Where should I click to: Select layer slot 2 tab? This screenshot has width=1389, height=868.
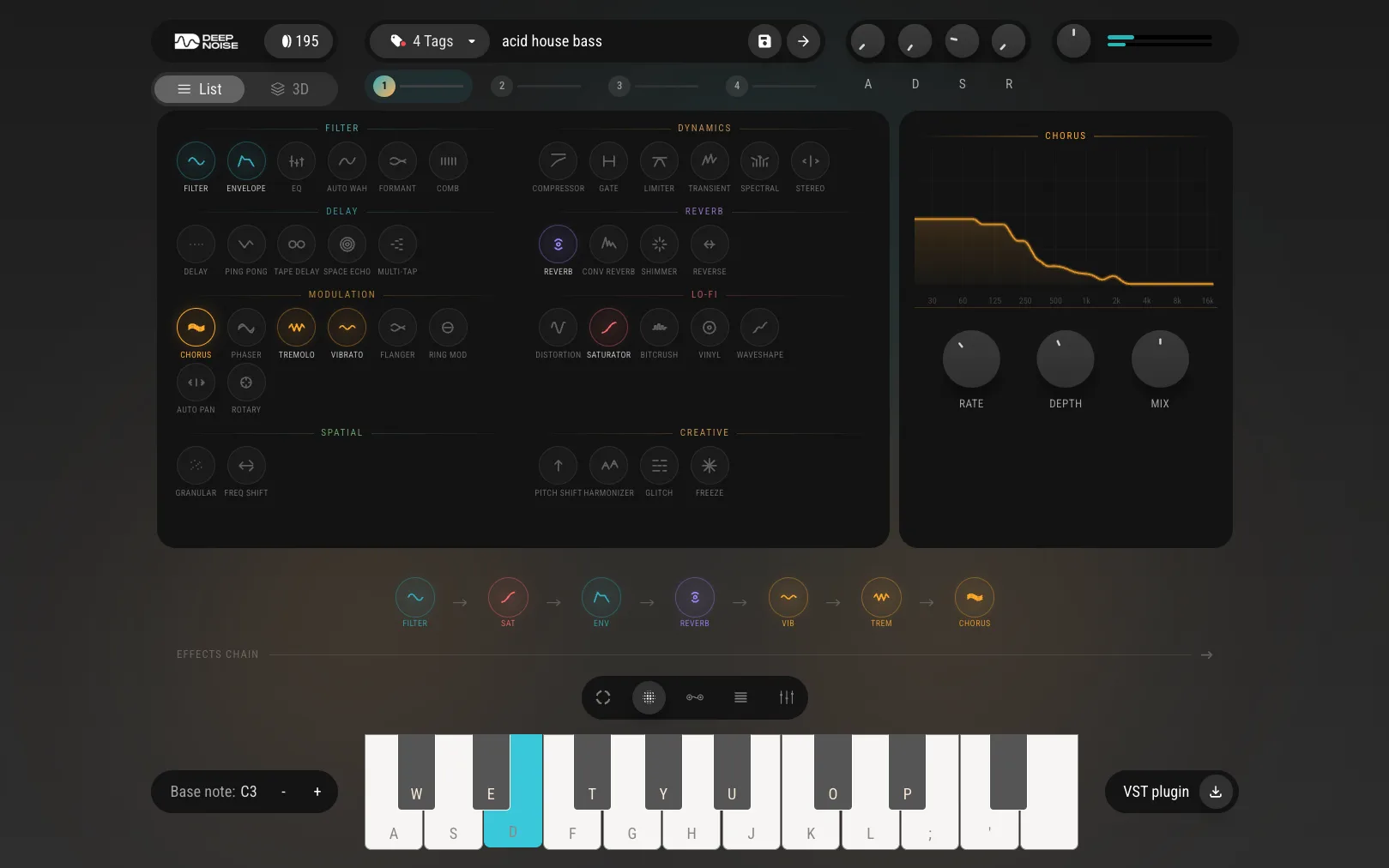[x=502, y=86]
